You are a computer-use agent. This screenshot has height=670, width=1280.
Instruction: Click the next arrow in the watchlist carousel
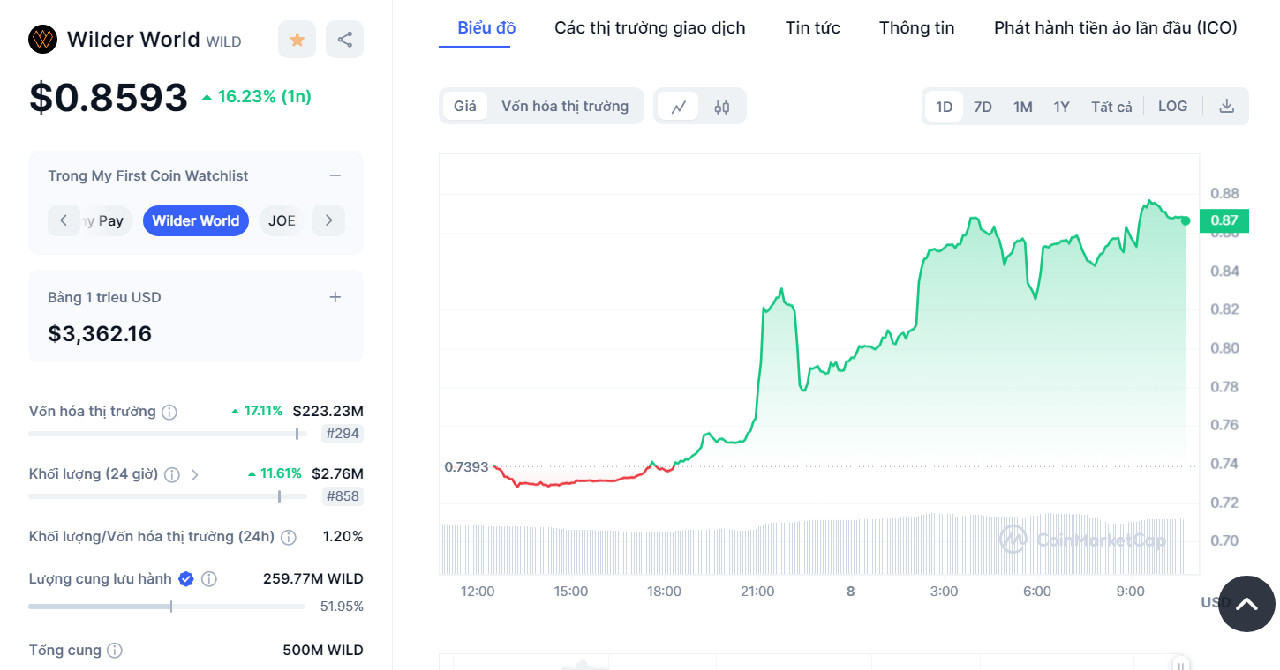click(x=328, y=220)
